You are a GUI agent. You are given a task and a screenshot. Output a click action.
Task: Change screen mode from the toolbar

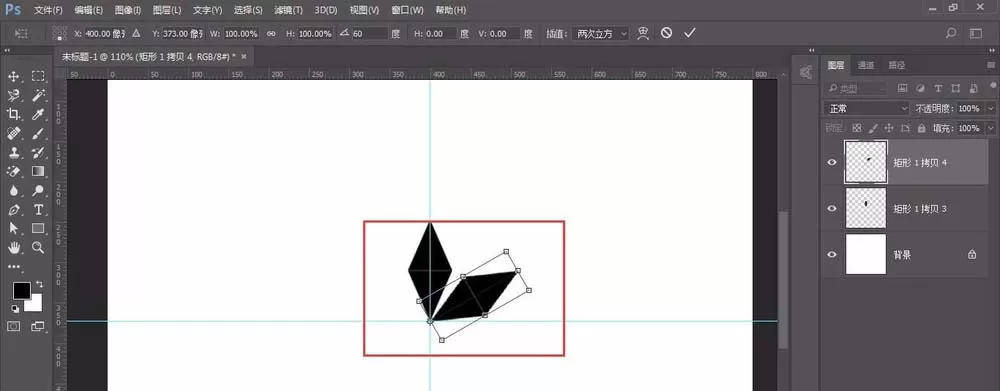[38, 326]
